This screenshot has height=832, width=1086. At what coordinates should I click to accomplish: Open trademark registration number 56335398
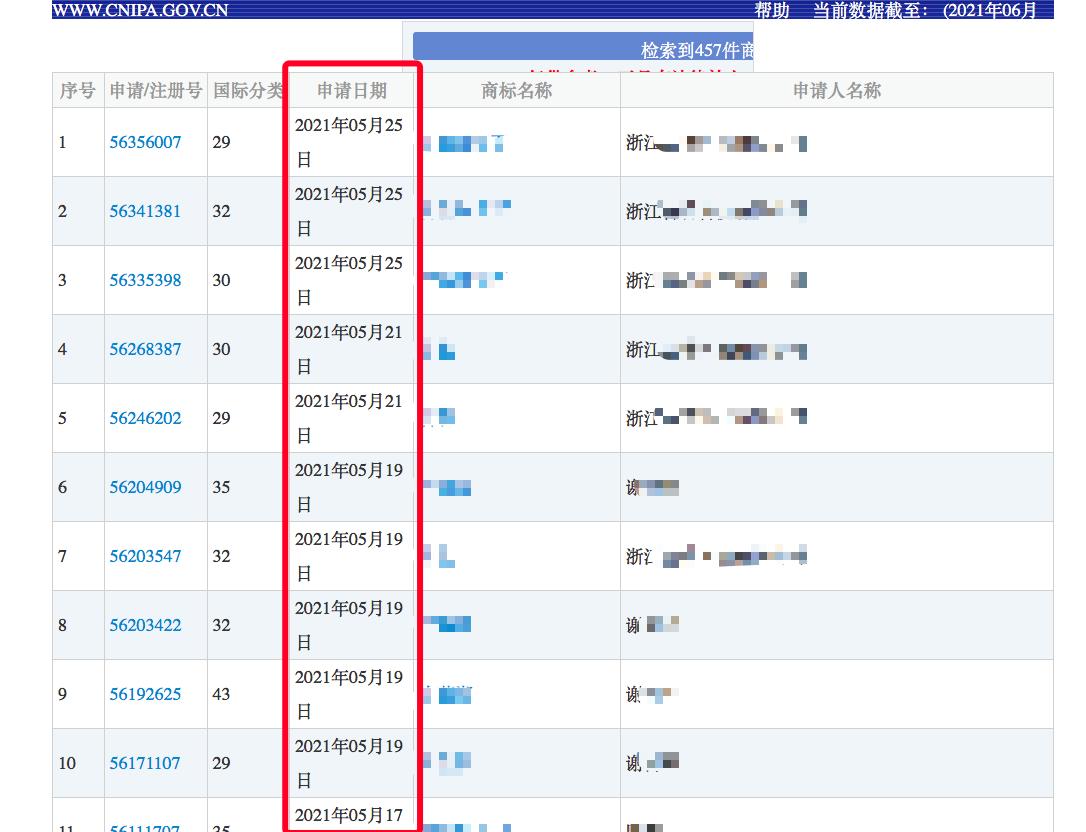click(145, 280)
